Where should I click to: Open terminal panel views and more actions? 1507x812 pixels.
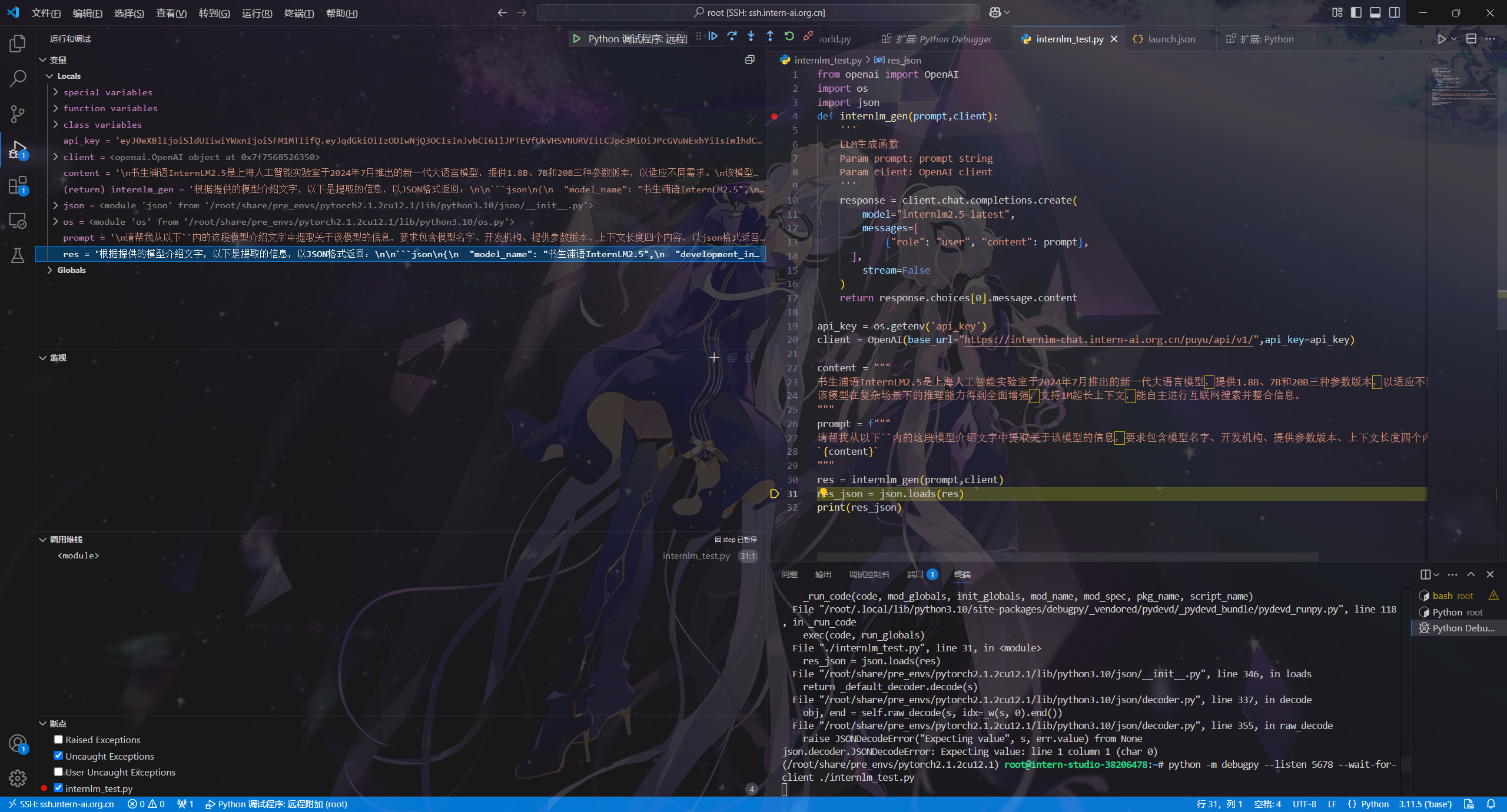coord(1453,574)
